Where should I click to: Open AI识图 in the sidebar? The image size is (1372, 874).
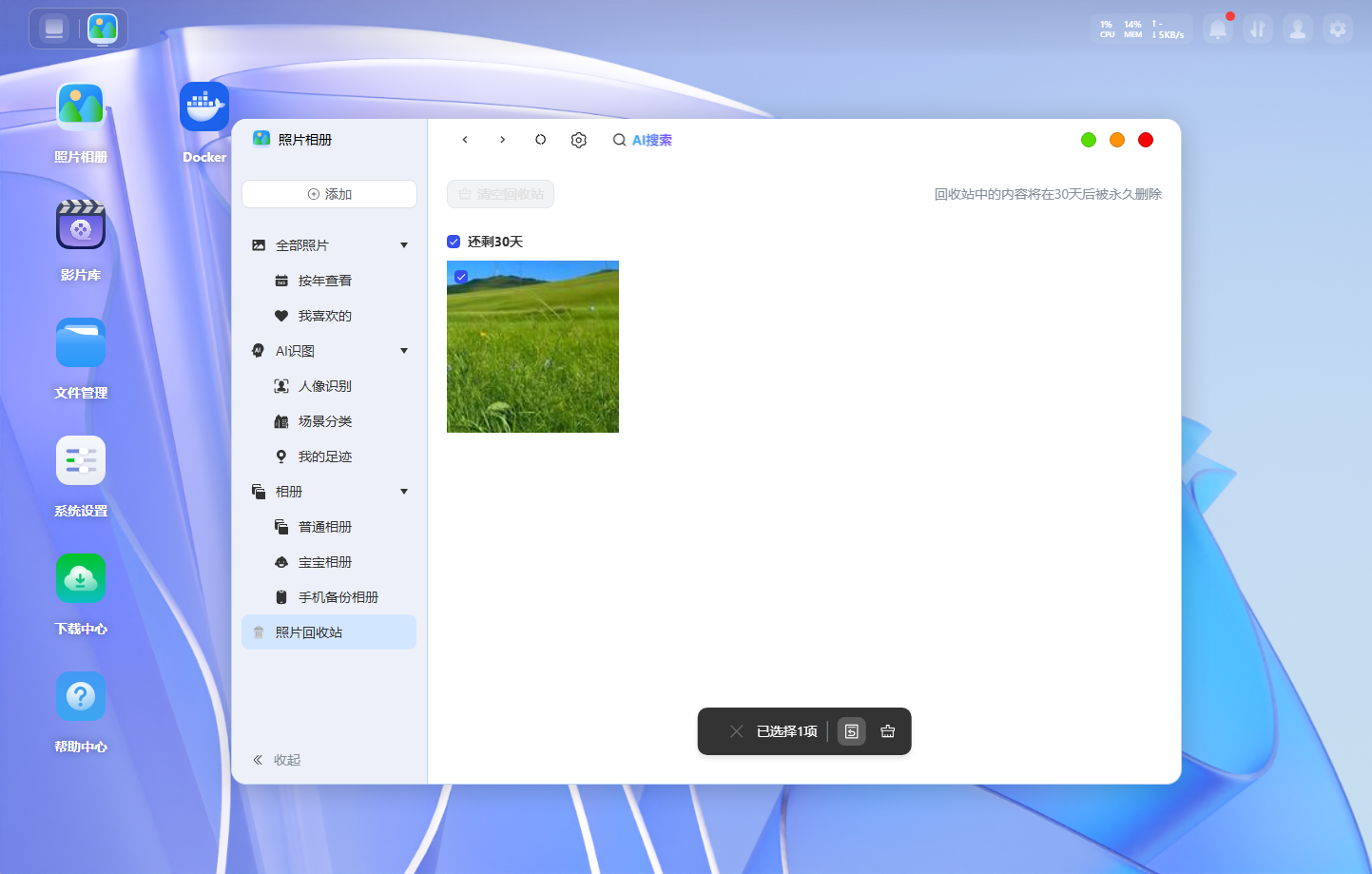[295, 351]
